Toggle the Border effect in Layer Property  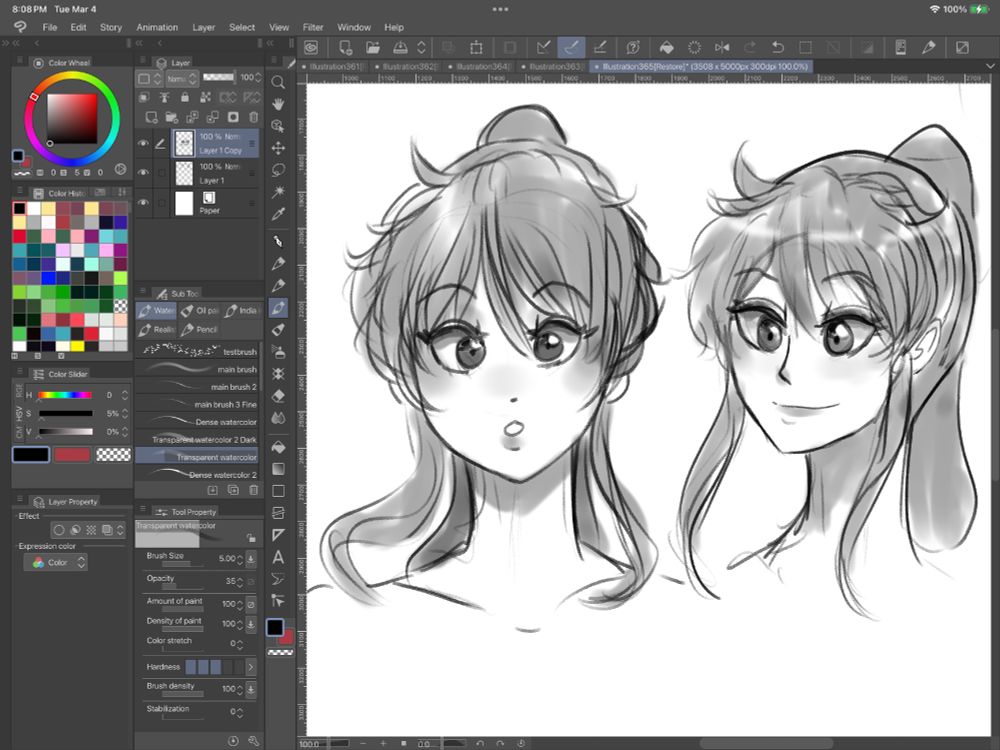point(59,530)
